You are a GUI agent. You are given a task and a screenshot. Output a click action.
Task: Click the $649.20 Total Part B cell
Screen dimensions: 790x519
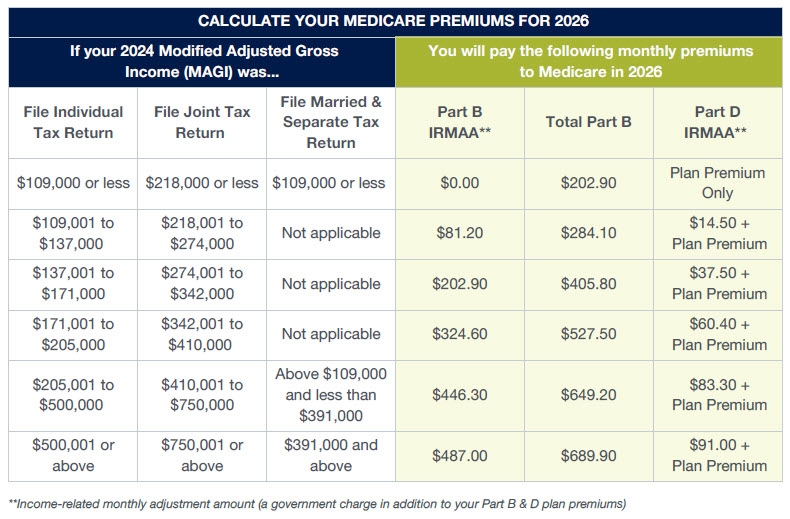coord(588,395)
